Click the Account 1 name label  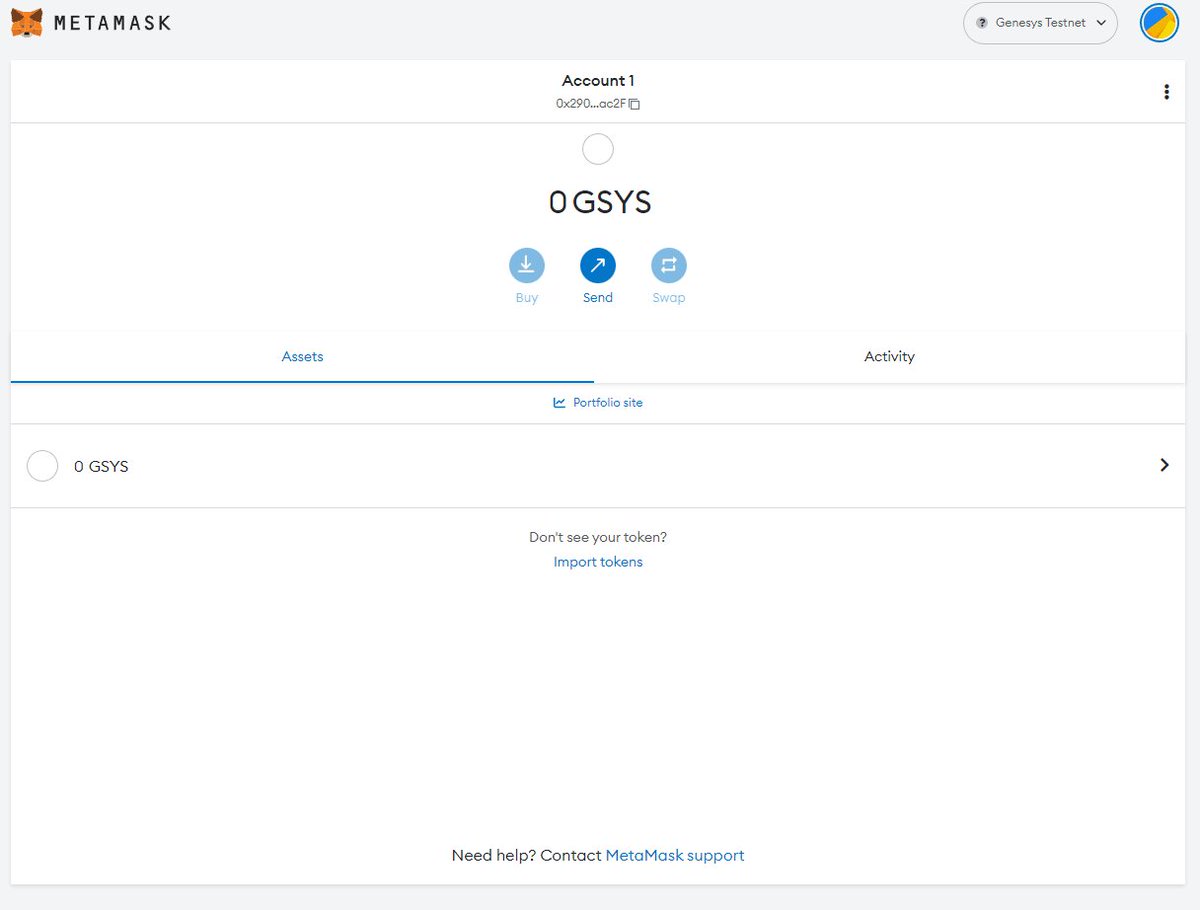598,81
